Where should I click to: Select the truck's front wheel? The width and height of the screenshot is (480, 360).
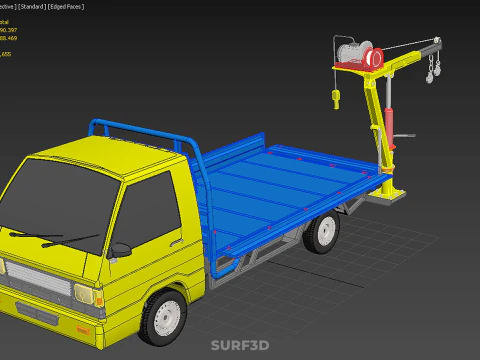pos(163,318)
